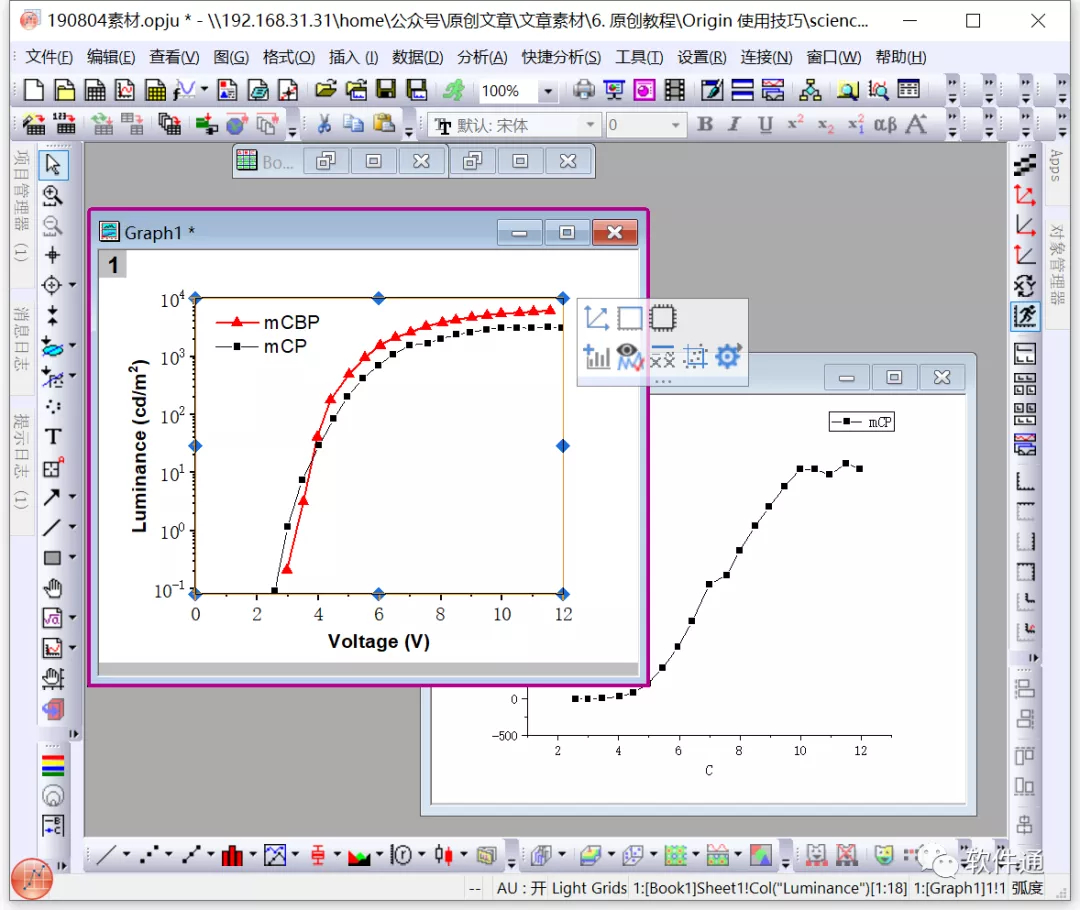
Task: Open the zoom percentage 100% dropdown
Action: 548,91
